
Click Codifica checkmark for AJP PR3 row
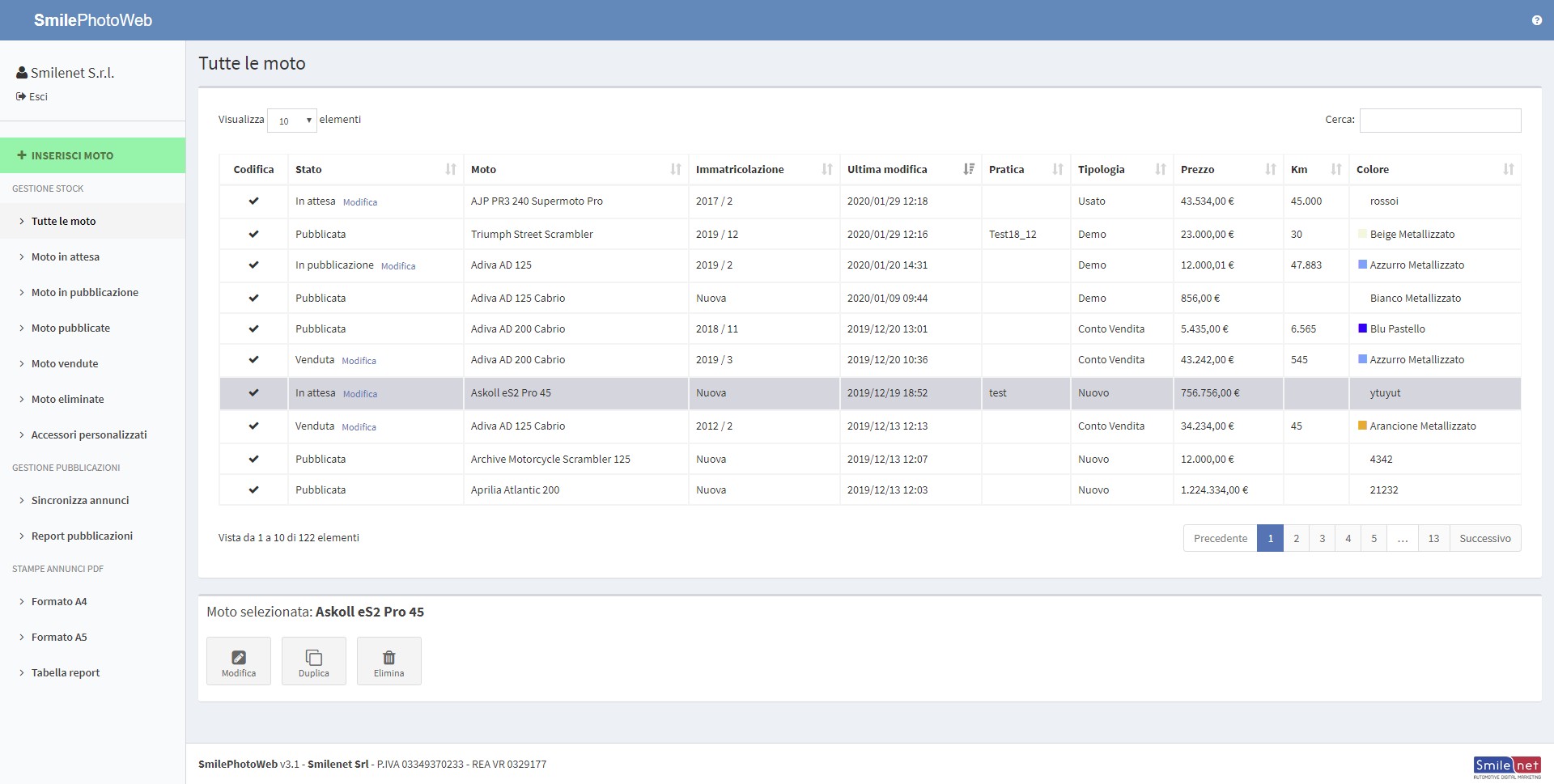[253, 201]
